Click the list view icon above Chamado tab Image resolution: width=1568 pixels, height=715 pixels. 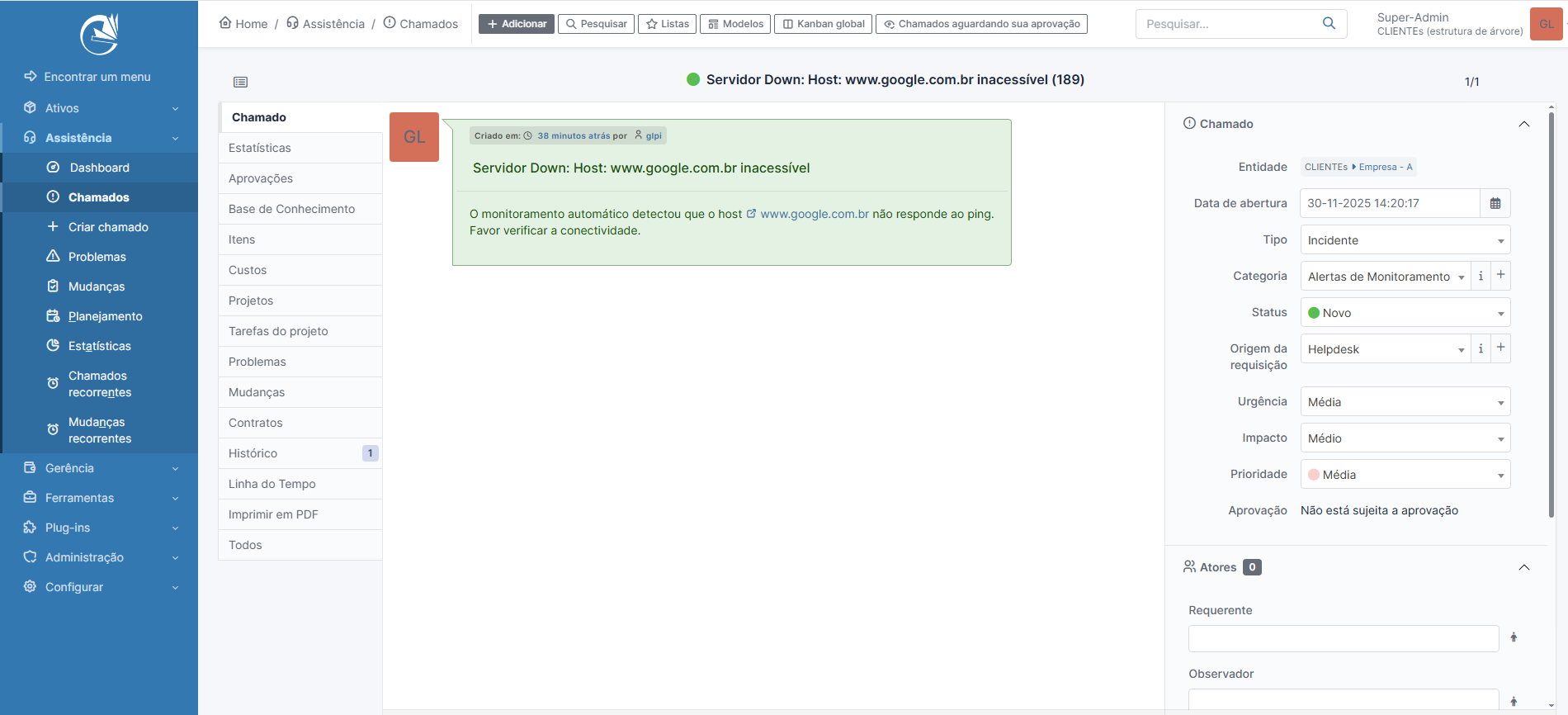[x=240, y=82]
